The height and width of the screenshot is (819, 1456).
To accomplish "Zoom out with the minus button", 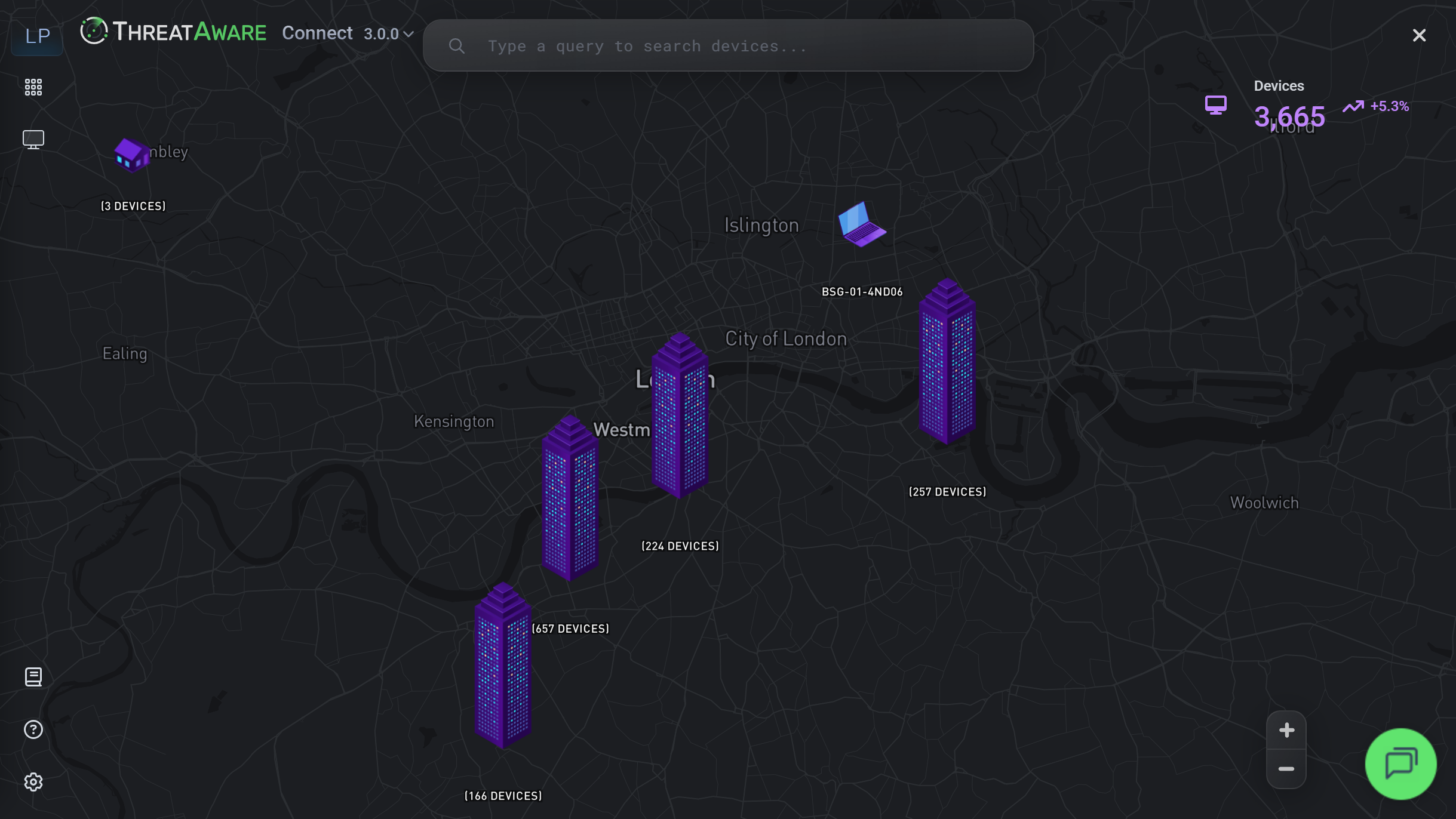I will coord(1286,769).
